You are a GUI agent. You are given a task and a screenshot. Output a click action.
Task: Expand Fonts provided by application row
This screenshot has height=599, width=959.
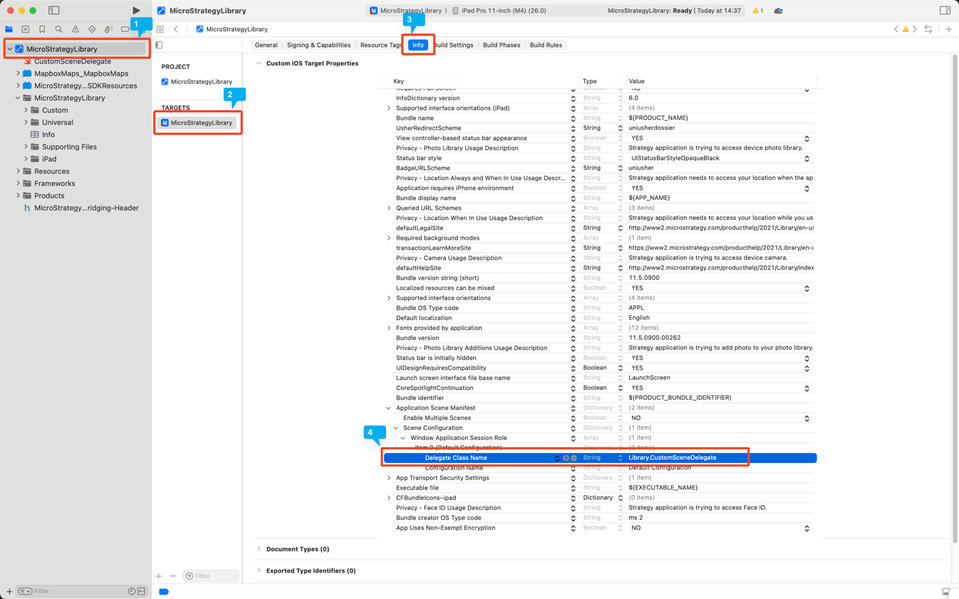click(388, 328)
